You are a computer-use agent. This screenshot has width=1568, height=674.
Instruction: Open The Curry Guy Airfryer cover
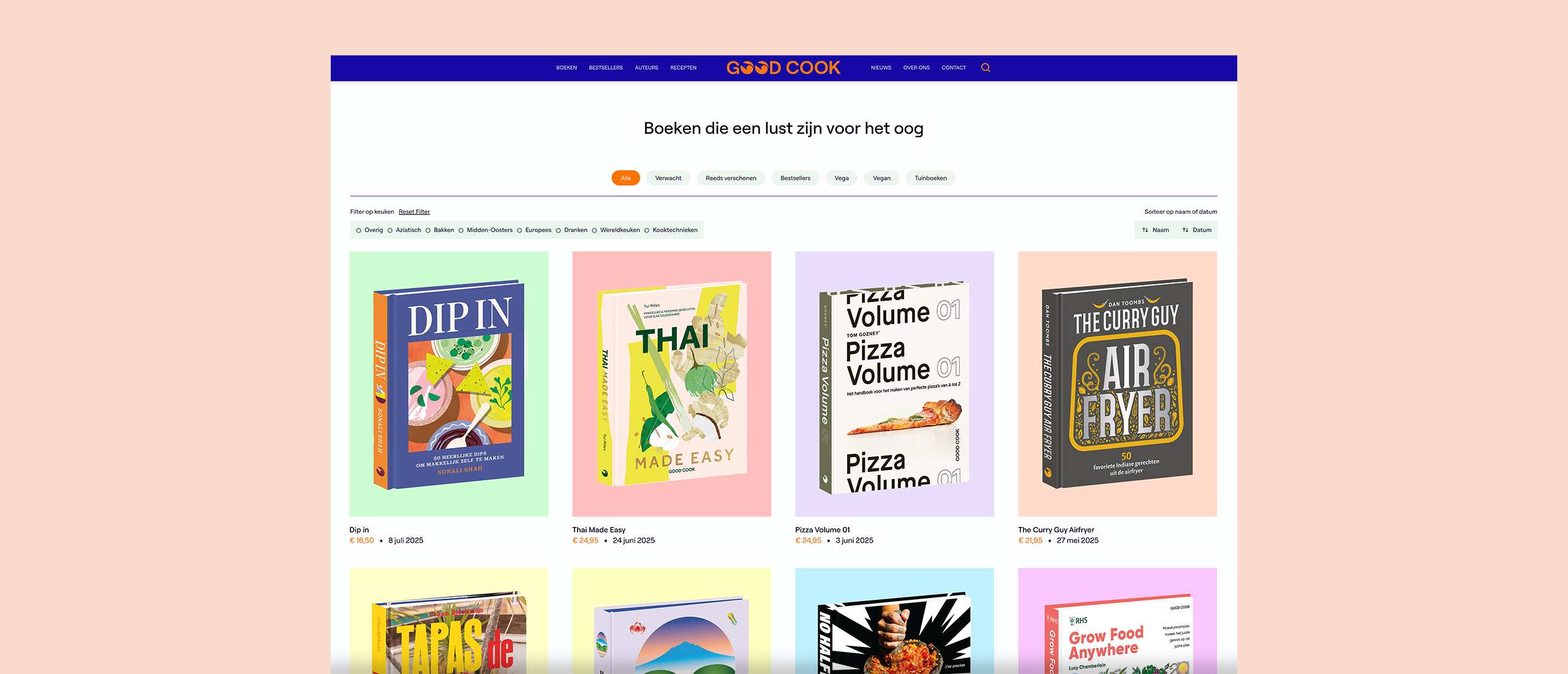click(x=1117, y=384)
